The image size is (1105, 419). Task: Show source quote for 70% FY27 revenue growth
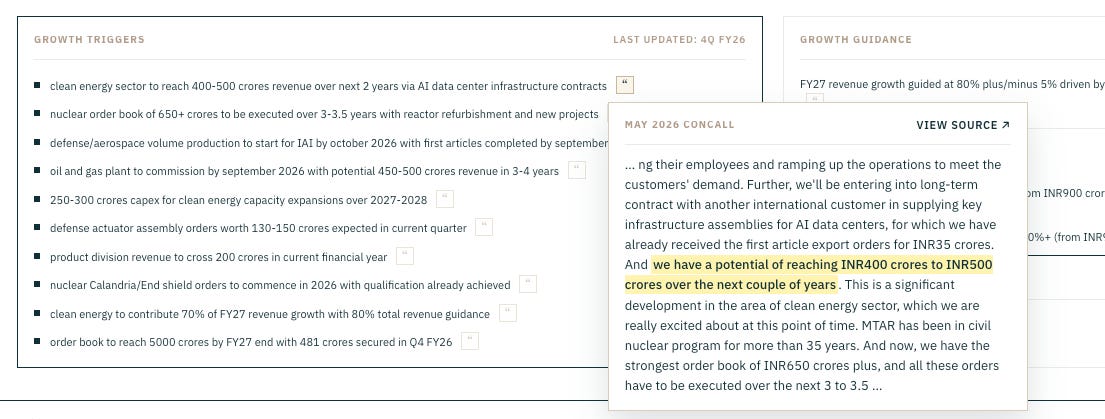pyautogui.click(x=507, y=313)
